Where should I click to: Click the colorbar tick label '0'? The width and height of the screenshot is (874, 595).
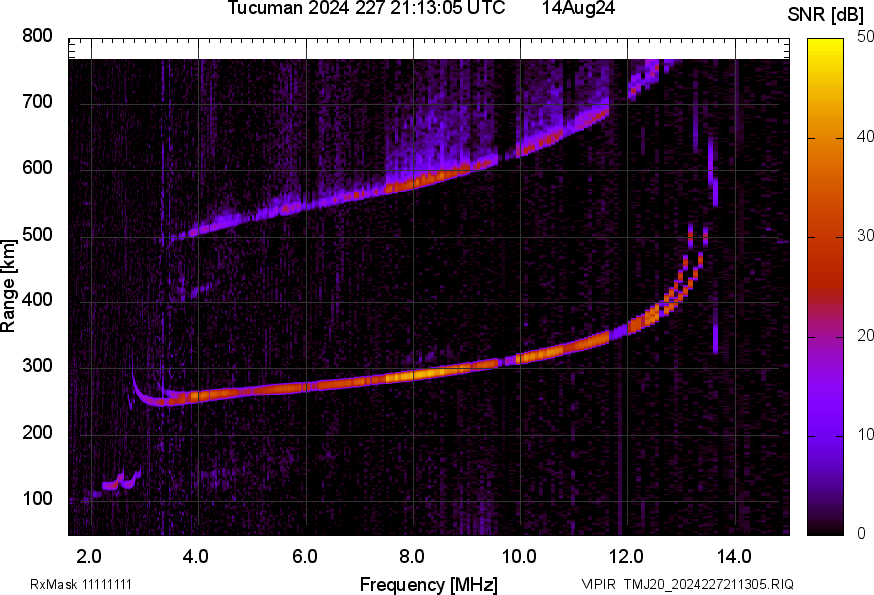[x=861, y=534]
